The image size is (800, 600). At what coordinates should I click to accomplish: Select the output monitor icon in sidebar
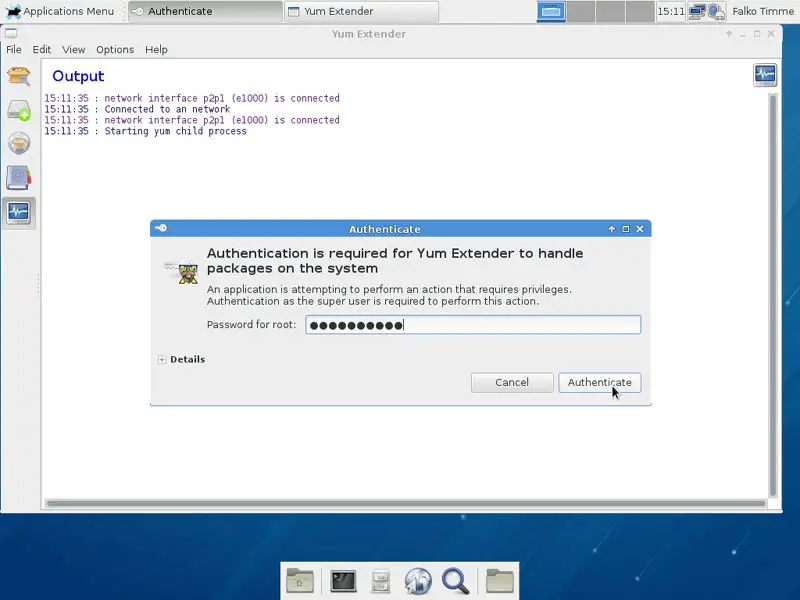(x=19, y=212)
